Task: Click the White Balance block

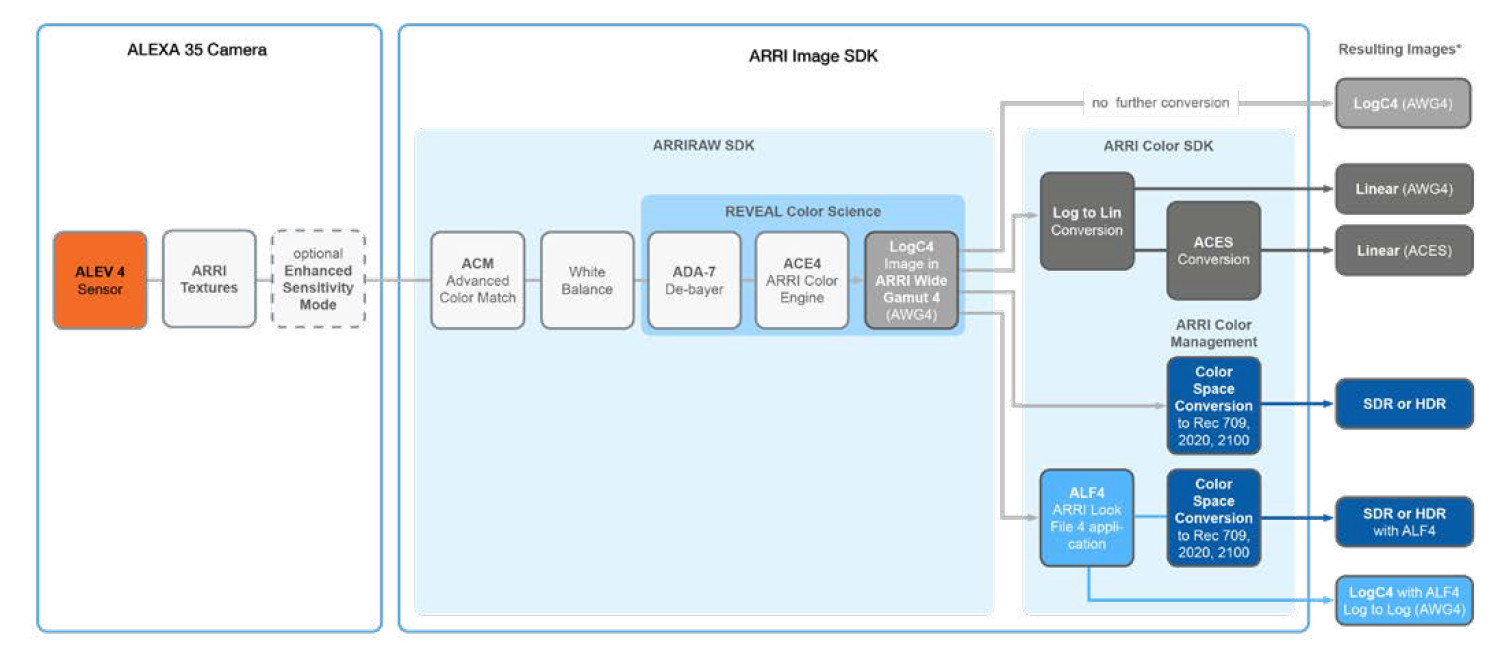Action: [587, 280]
